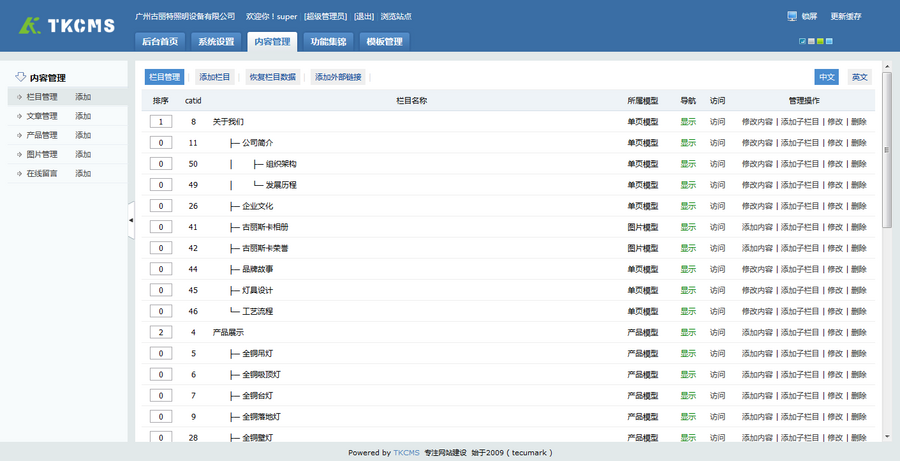Click 添加 next to 文章管理
The width and height of the screenshot is (900, 461).
coord(83,116)
